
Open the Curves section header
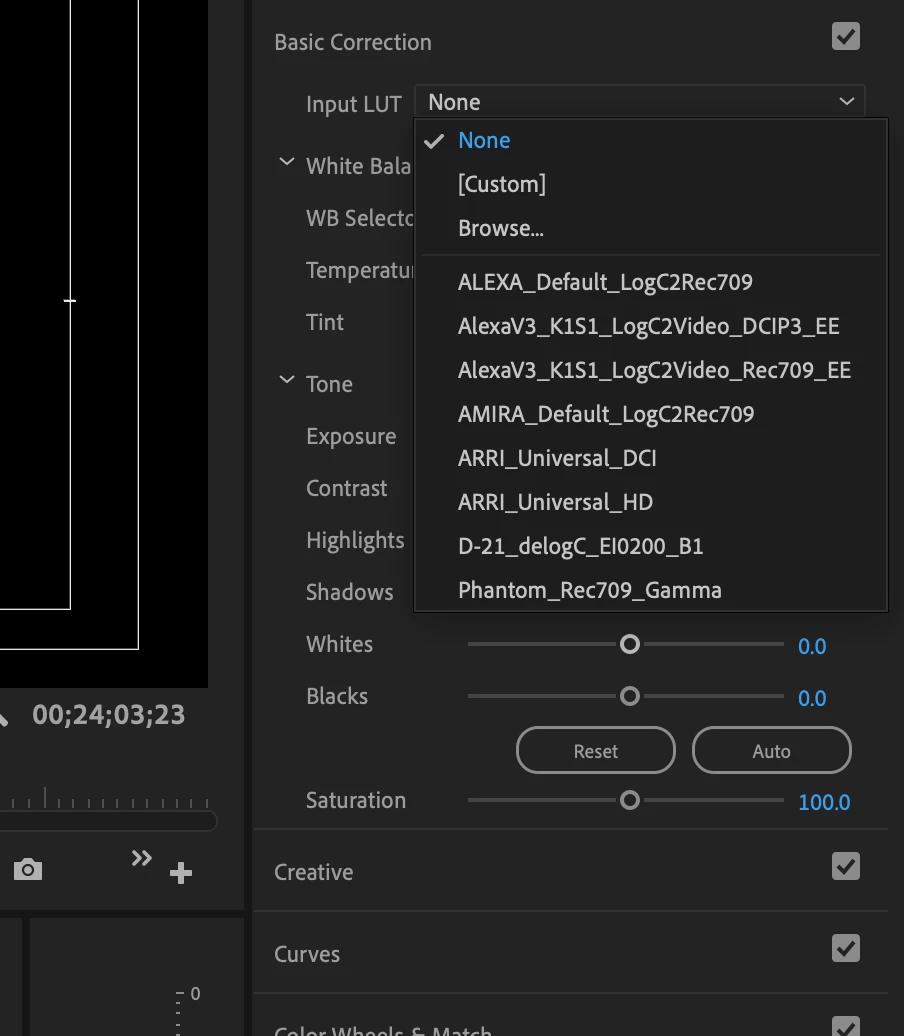(x=307, y=954)
